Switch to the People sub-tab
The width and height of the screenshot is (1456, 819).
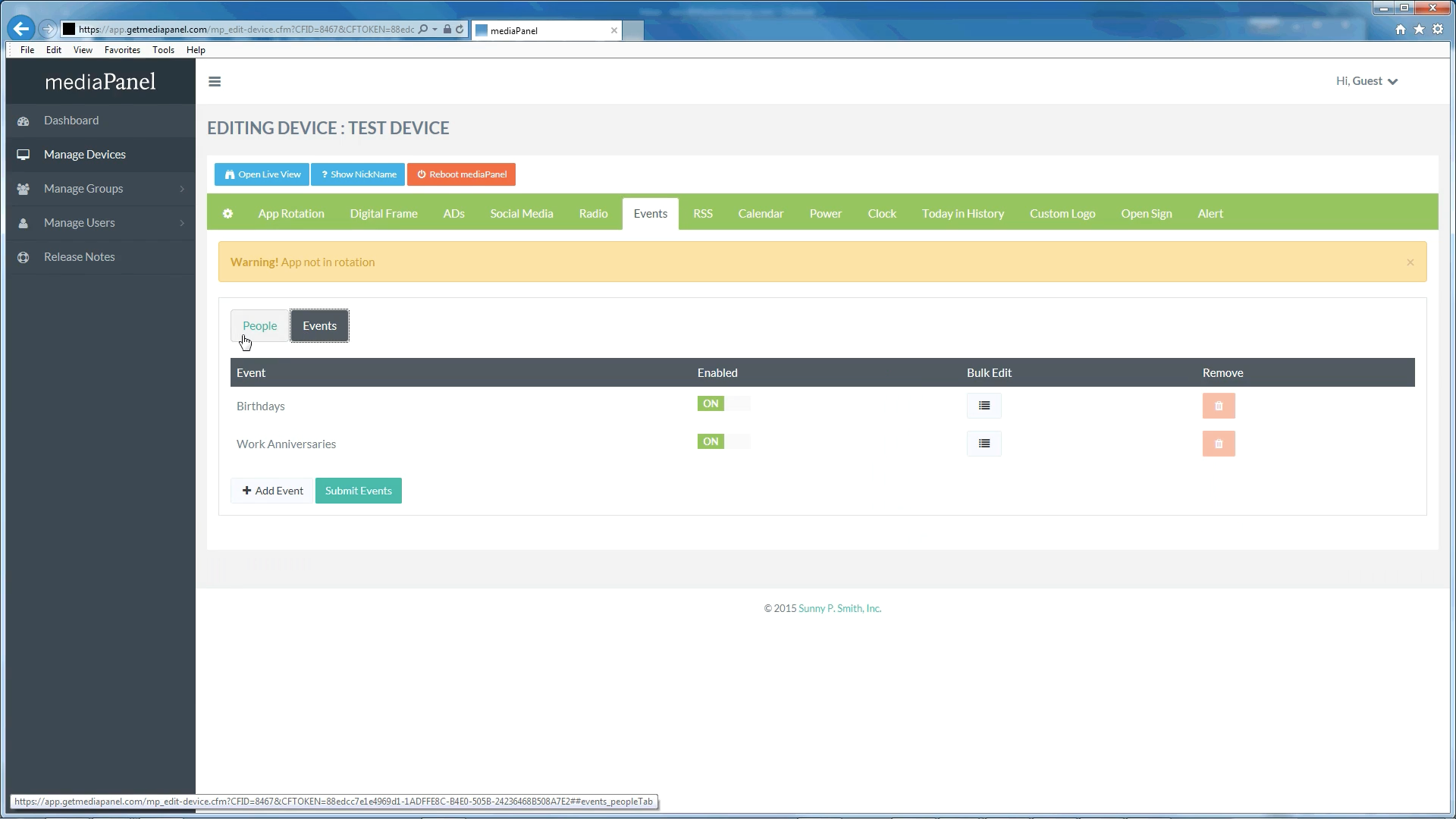259,326
